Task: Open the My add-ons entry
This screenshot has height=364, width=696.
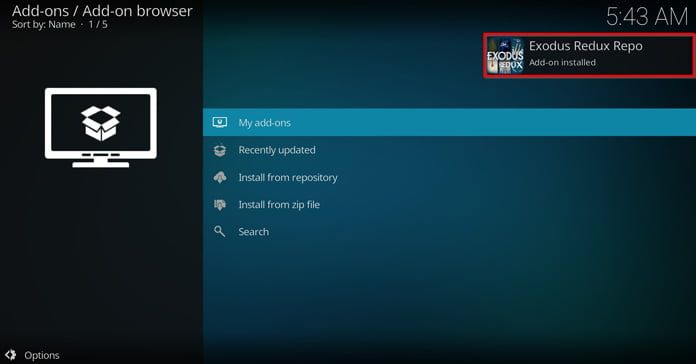Action: (449, 123)
